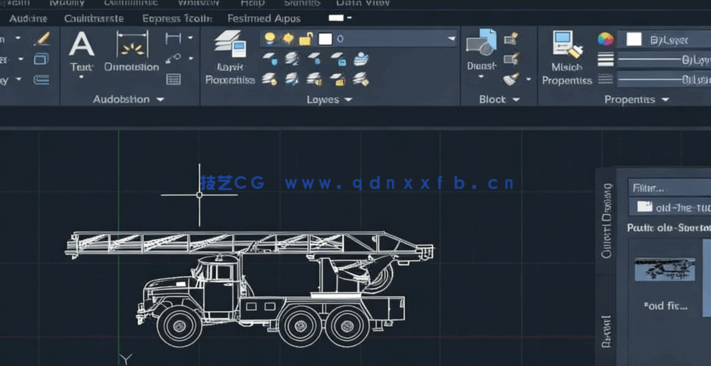Expand the Annotation panel title arrow
The image size is (711, 366).
[160, 99]
